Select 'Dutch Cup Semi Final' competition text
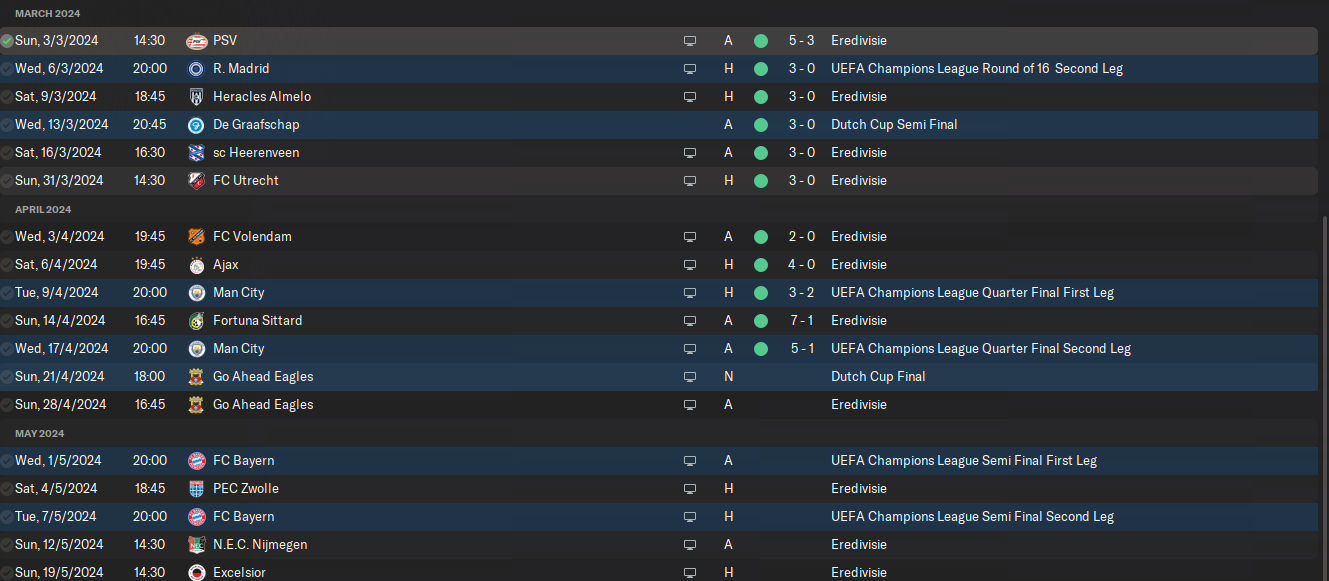1329x581 pixels. coord(894,125)
